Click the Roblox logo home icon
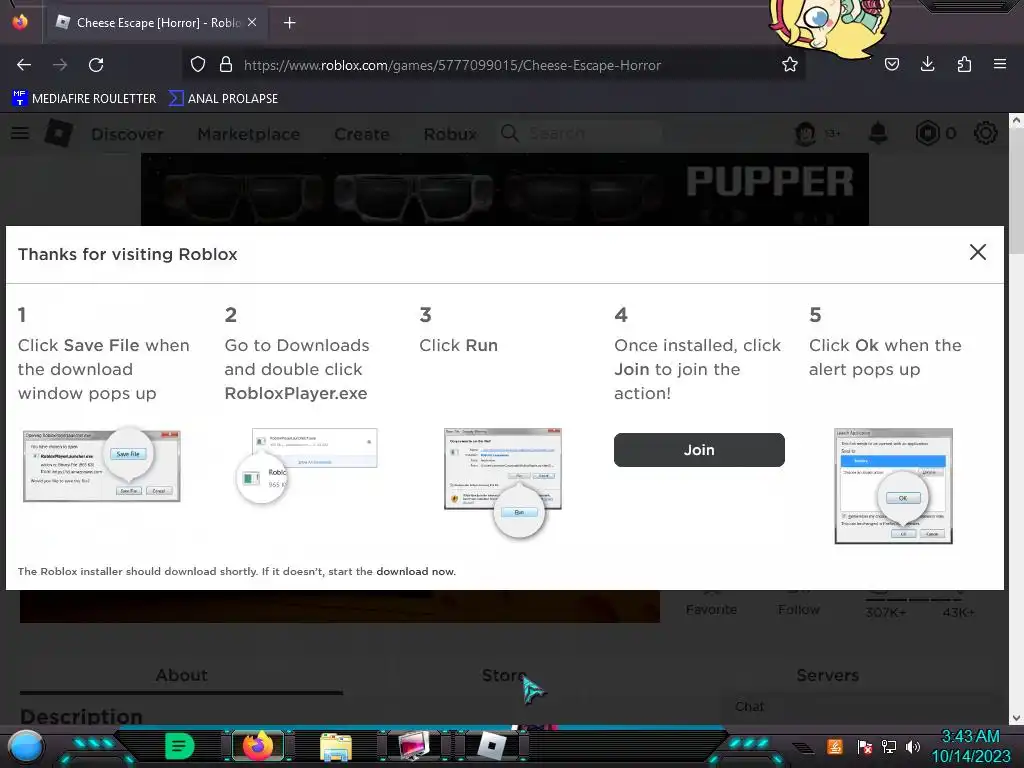The height and width of the screenshot is (768, 1024). [x=59, y=133]
